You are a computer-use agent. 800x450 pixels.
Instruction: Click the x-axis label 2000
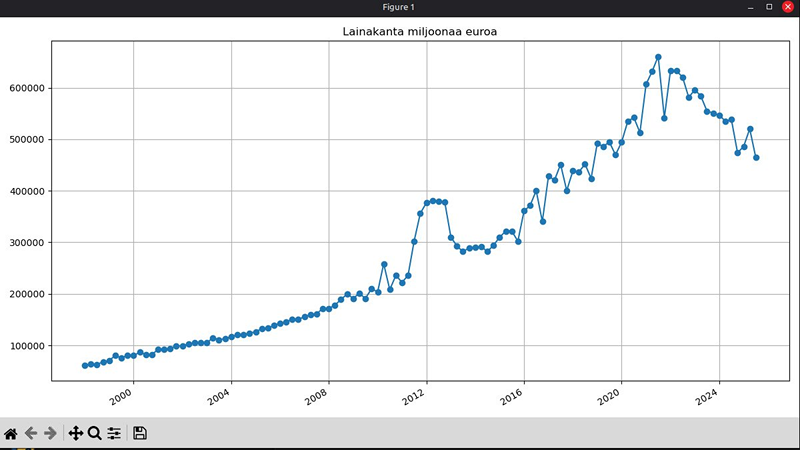[121, 397]
